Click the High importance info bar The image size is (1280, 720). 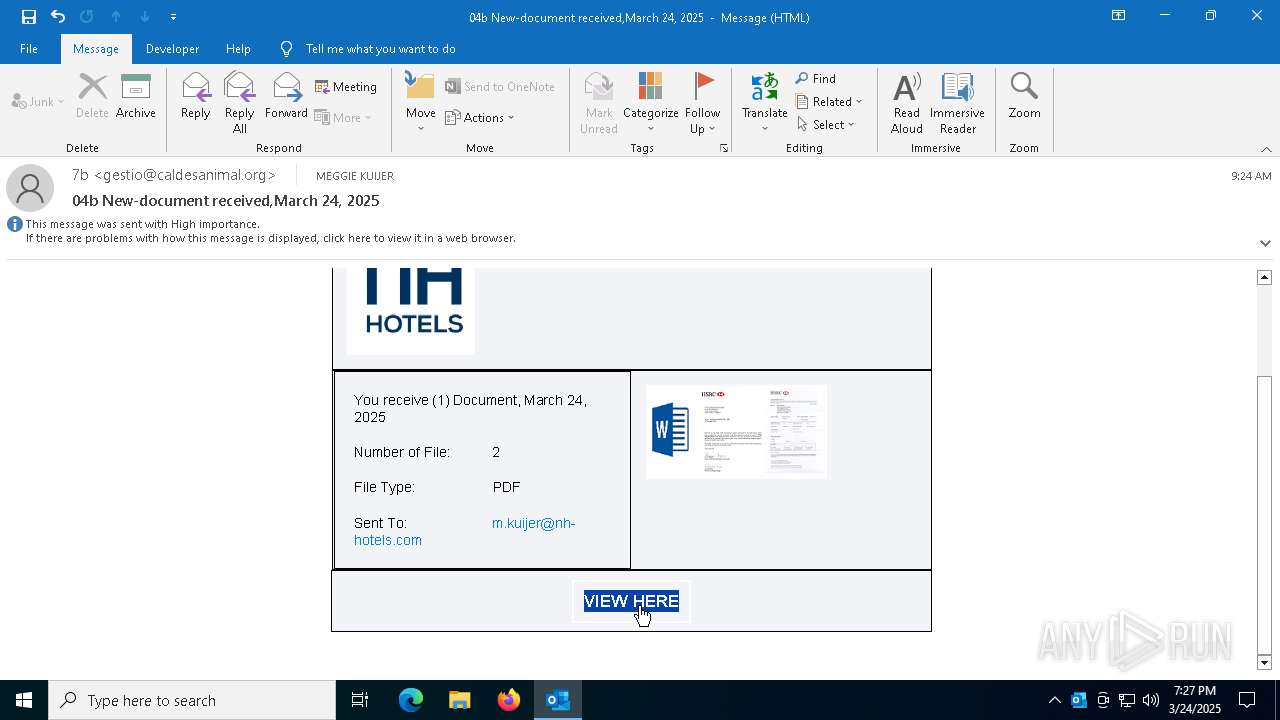[x=270, y=231]
